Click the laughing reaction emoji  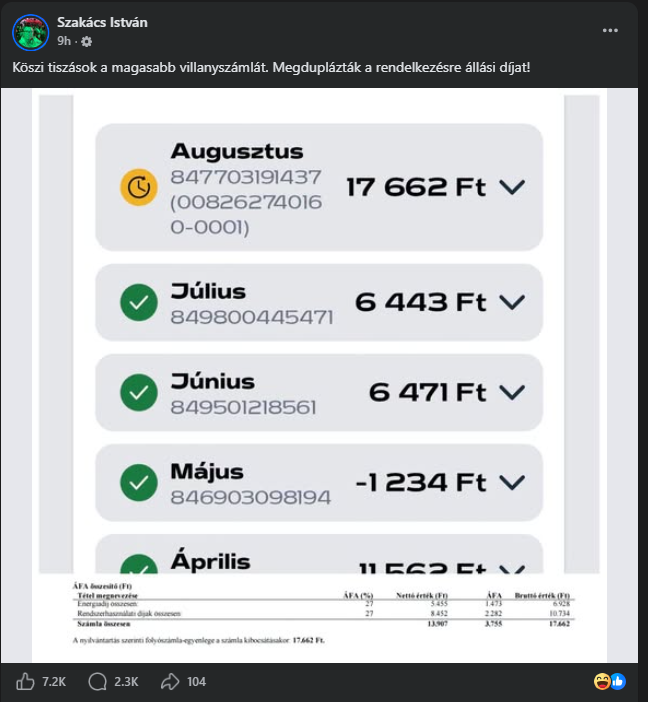[x=602, y=681]
